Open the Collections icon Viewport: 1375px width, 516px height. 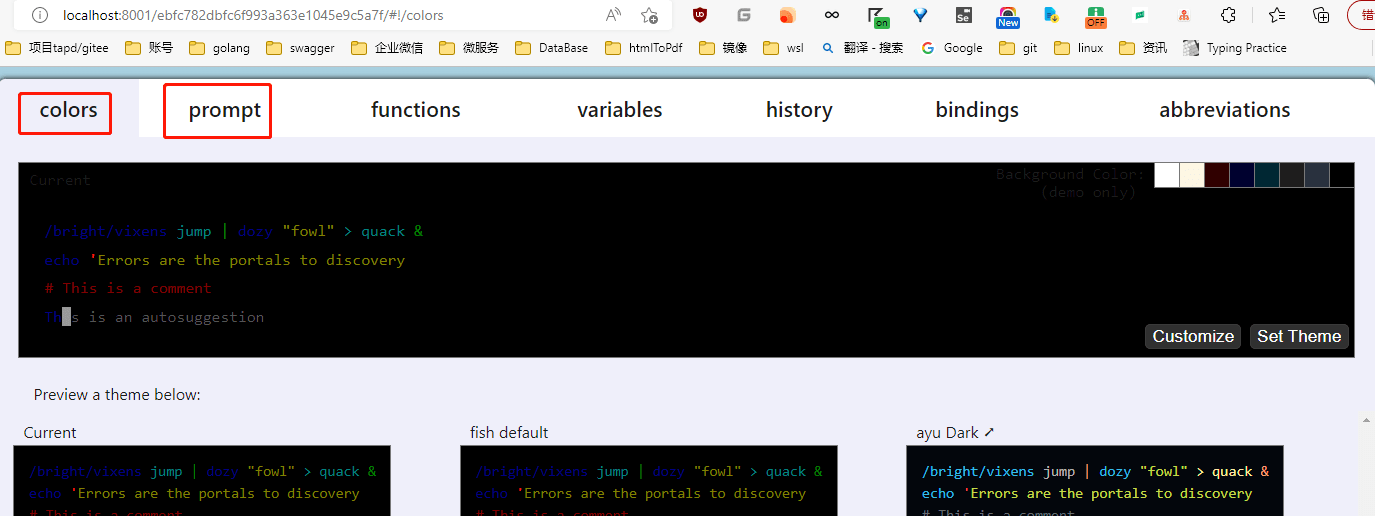click(1321, 15)
